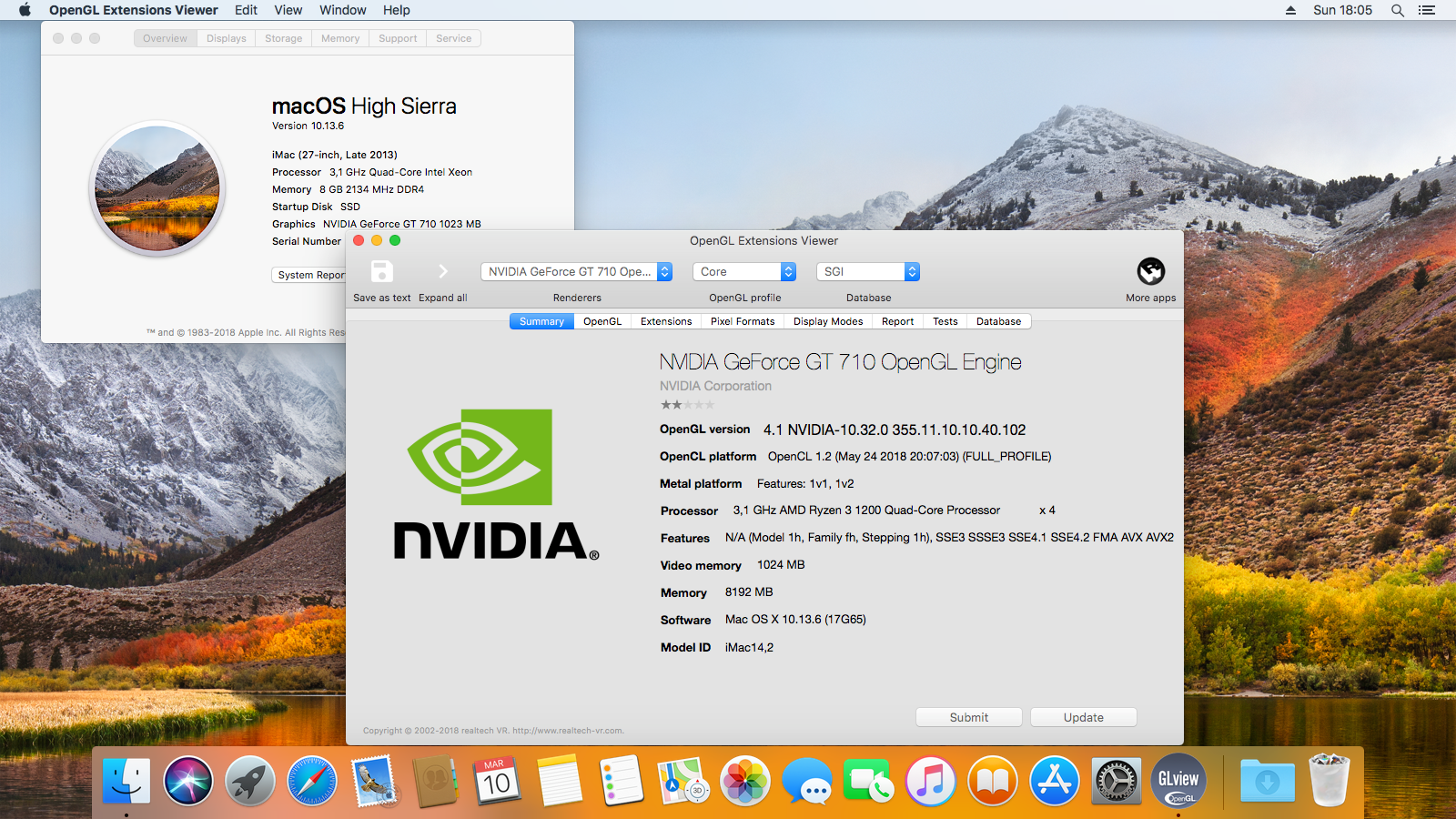The image size is (1456, 819).
Task: Open Calendar icon in the Dock
Action: [x=498, y=781]
